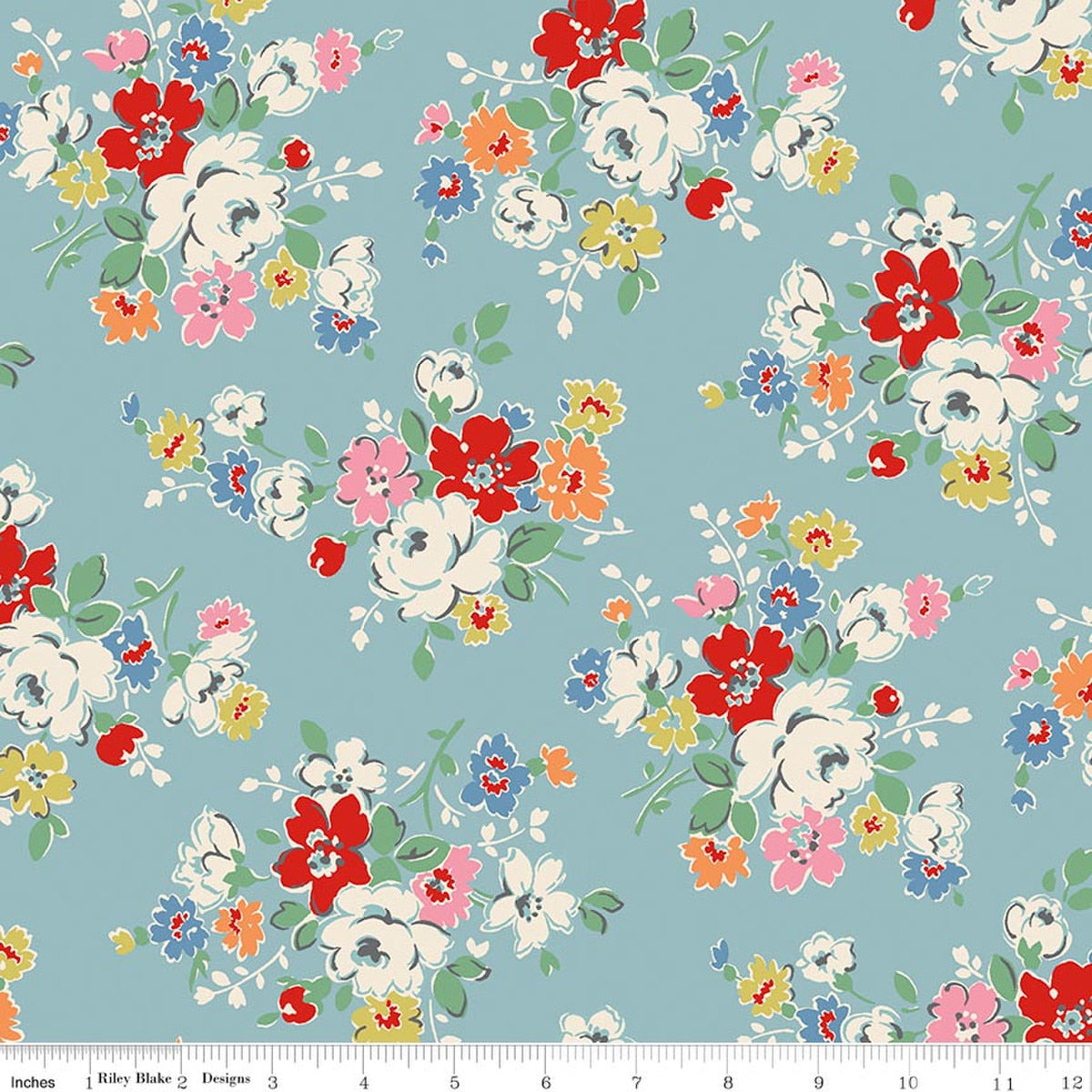Image resolution: width=1092 pixels, height=1092 pixels.
Task: Click the Designs label on the ruler
Action: pyautogui.click(x=226, y=1078)
